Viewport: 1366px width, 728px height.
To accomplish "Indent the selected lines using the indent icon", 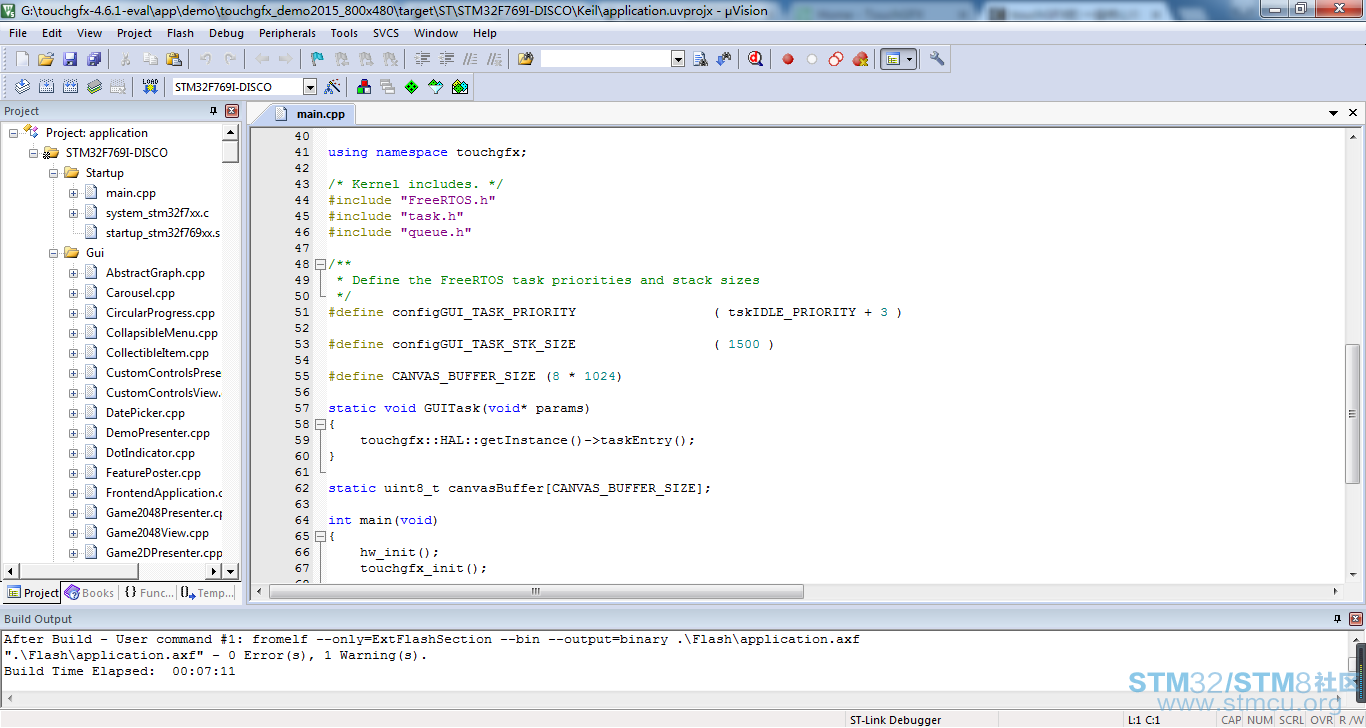I will point(423,59).
